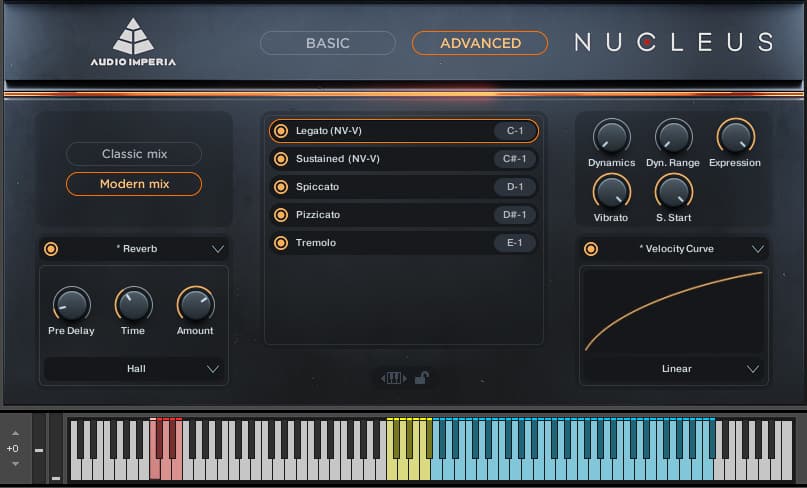Click the octave up arrow beside the keyboard
The image size is (807, 488).
tap(15, 433)
